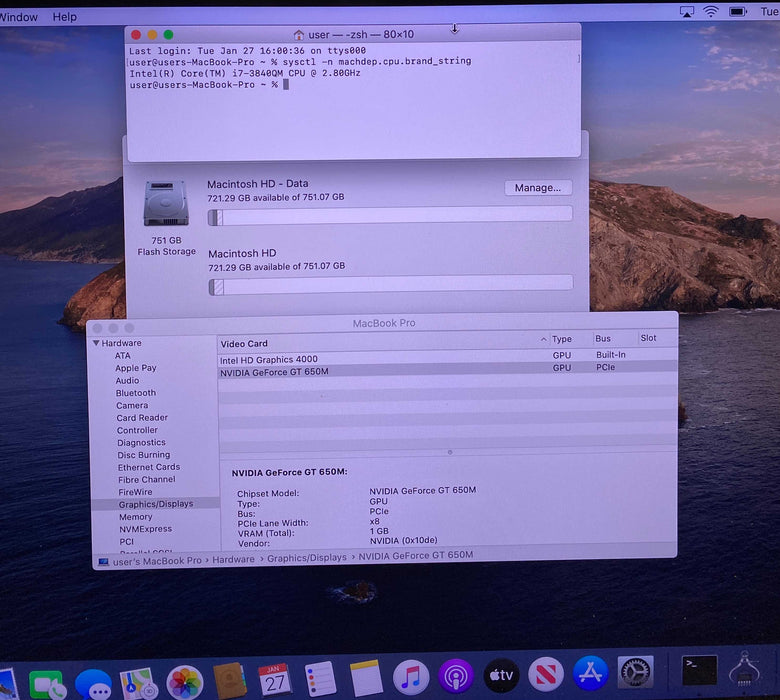Click NVIDIA GeForce GT 650M in path bar
The height and width of the screenshot is (700, 780).
pos(416,555)
